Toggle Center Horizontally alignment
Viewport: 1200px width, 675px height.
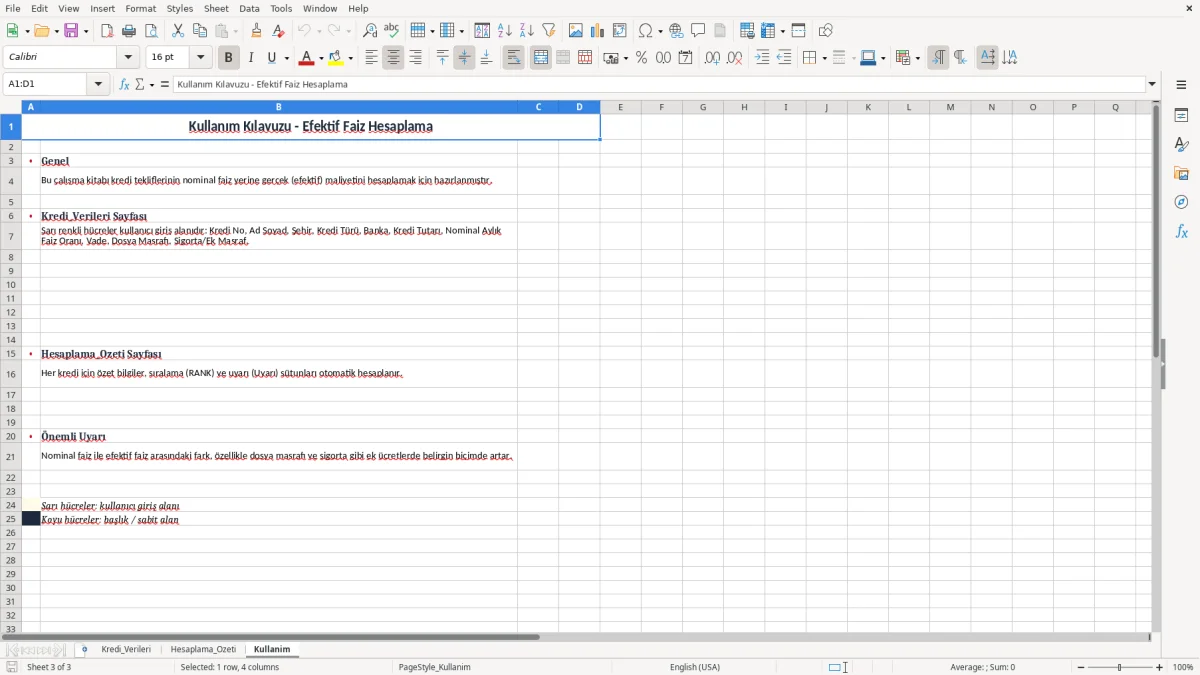tap(393, 58)
